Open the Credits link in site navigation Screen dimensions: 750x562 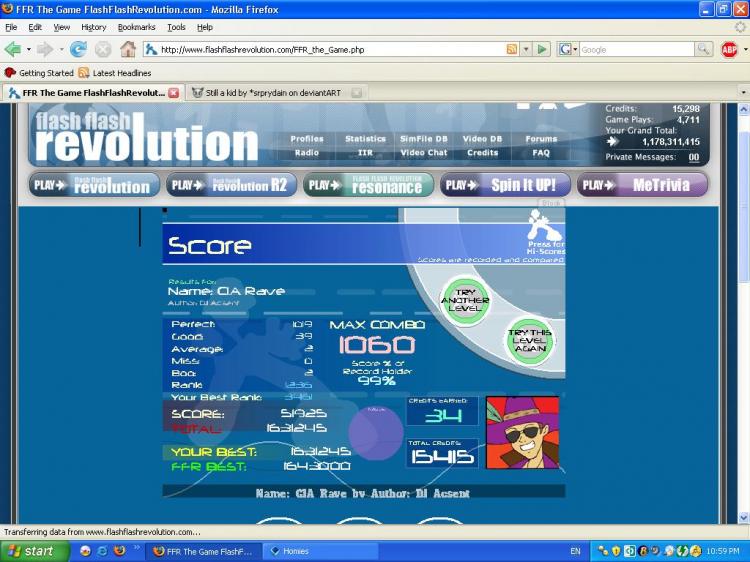(x=482, y=153)
